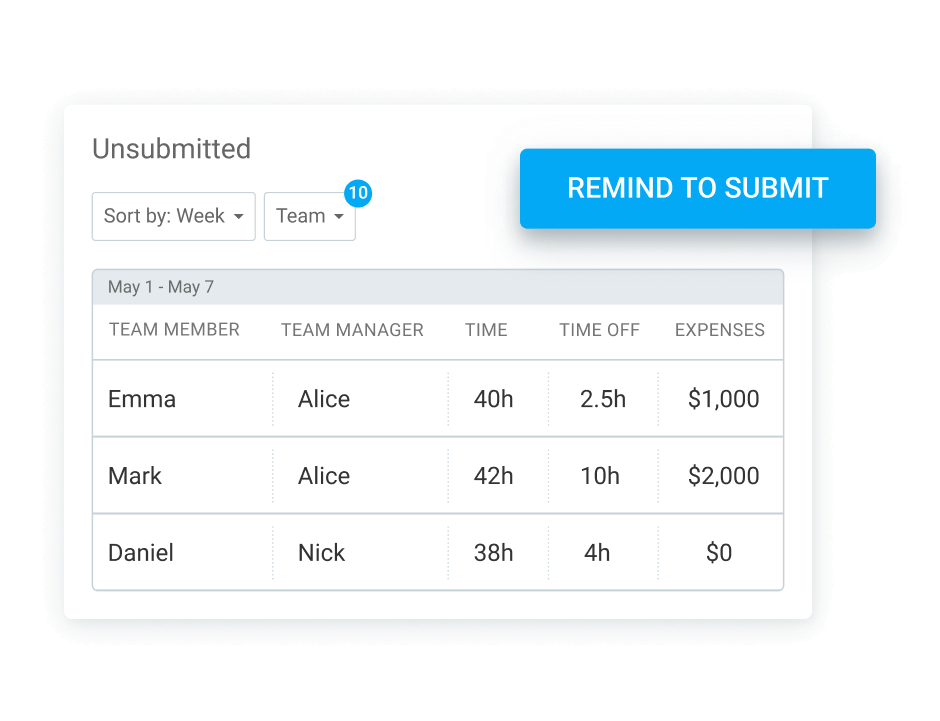Open Emma's timesheet row

pyautogui.click(x=142, y=399)
